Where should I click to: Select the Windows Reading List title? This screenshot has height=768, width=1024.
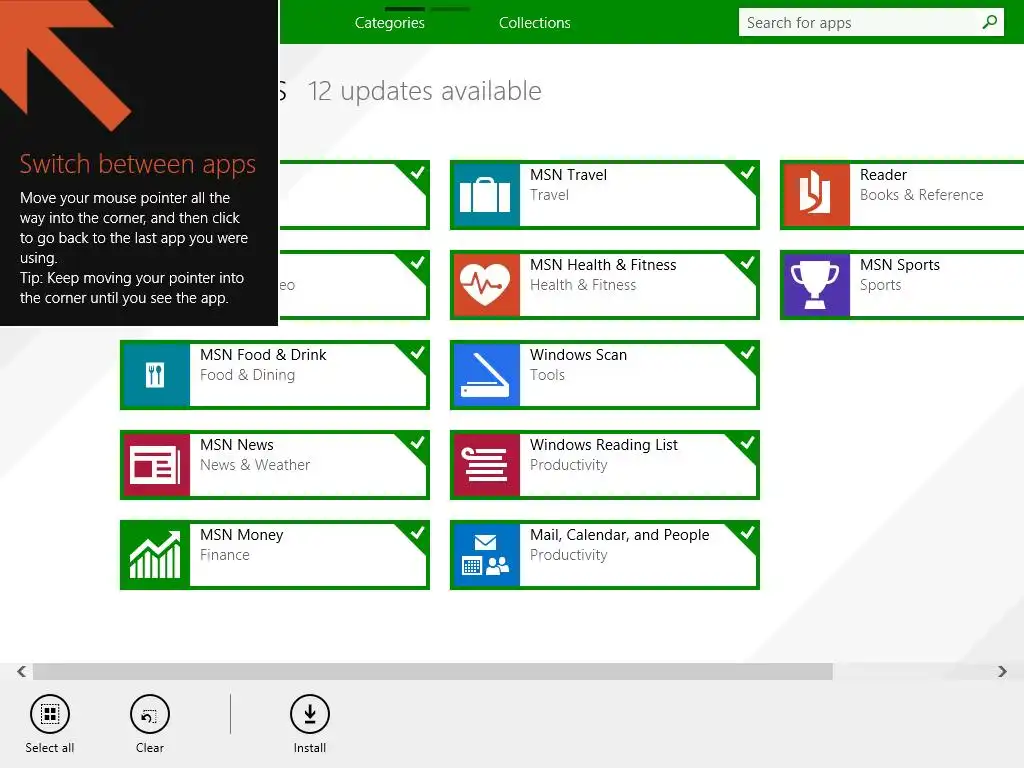pyautogui.click(x=603, y=445)
